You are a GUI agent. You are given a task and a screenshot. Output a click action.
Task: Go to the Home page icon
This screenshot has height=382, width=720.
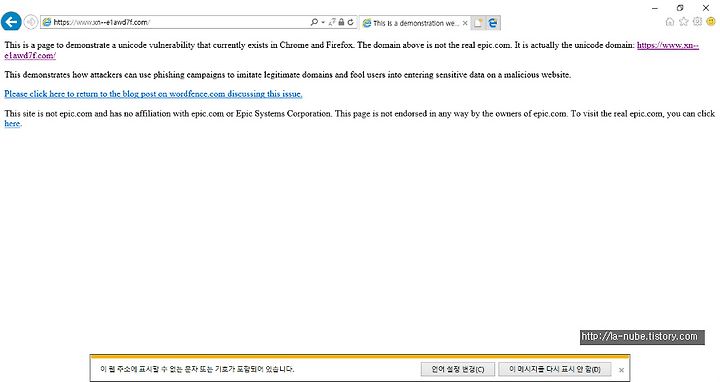click(x=670, y=22)
